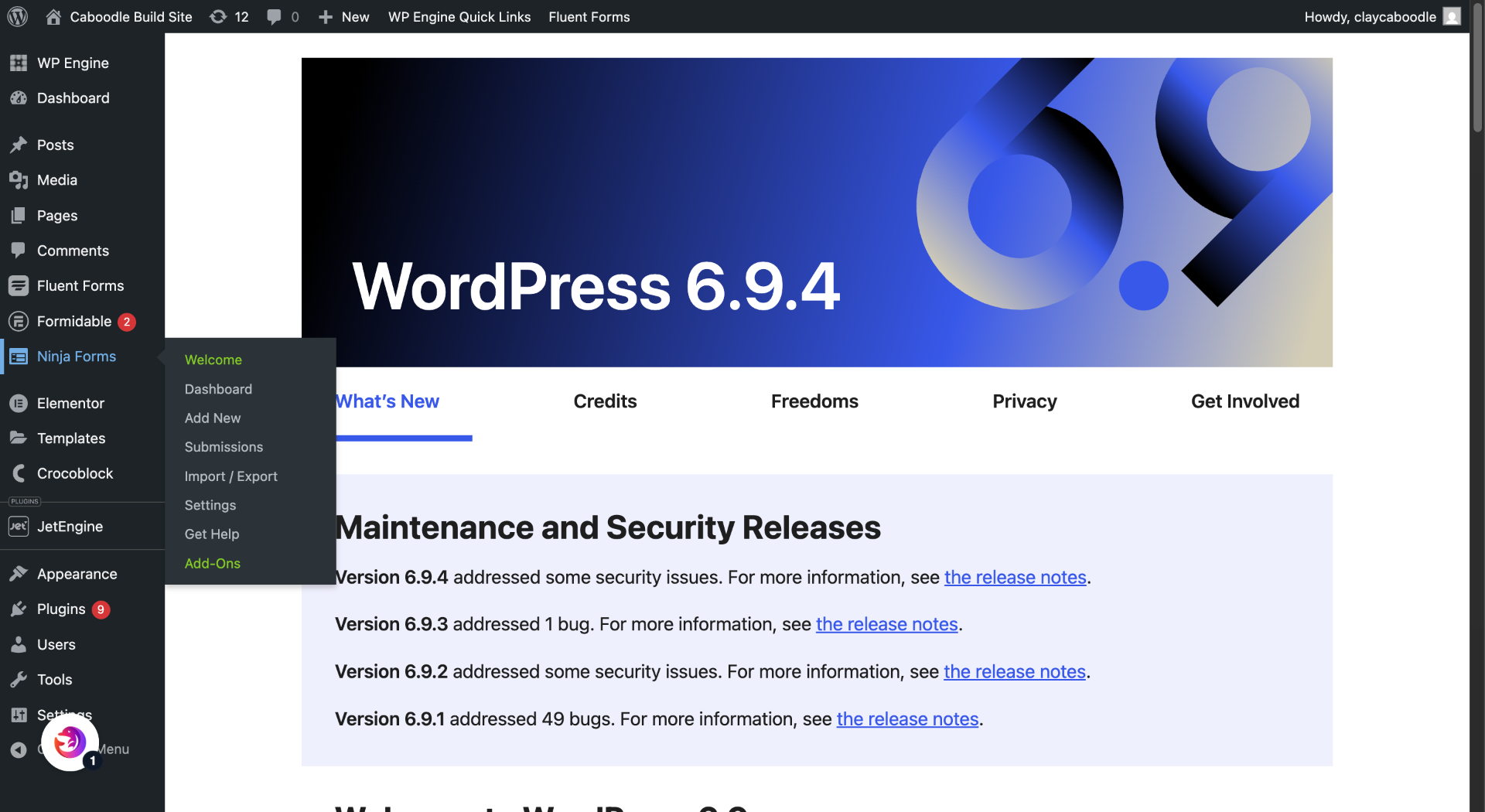
Task: Switch to the What's New tab
Action: (387, 401)
